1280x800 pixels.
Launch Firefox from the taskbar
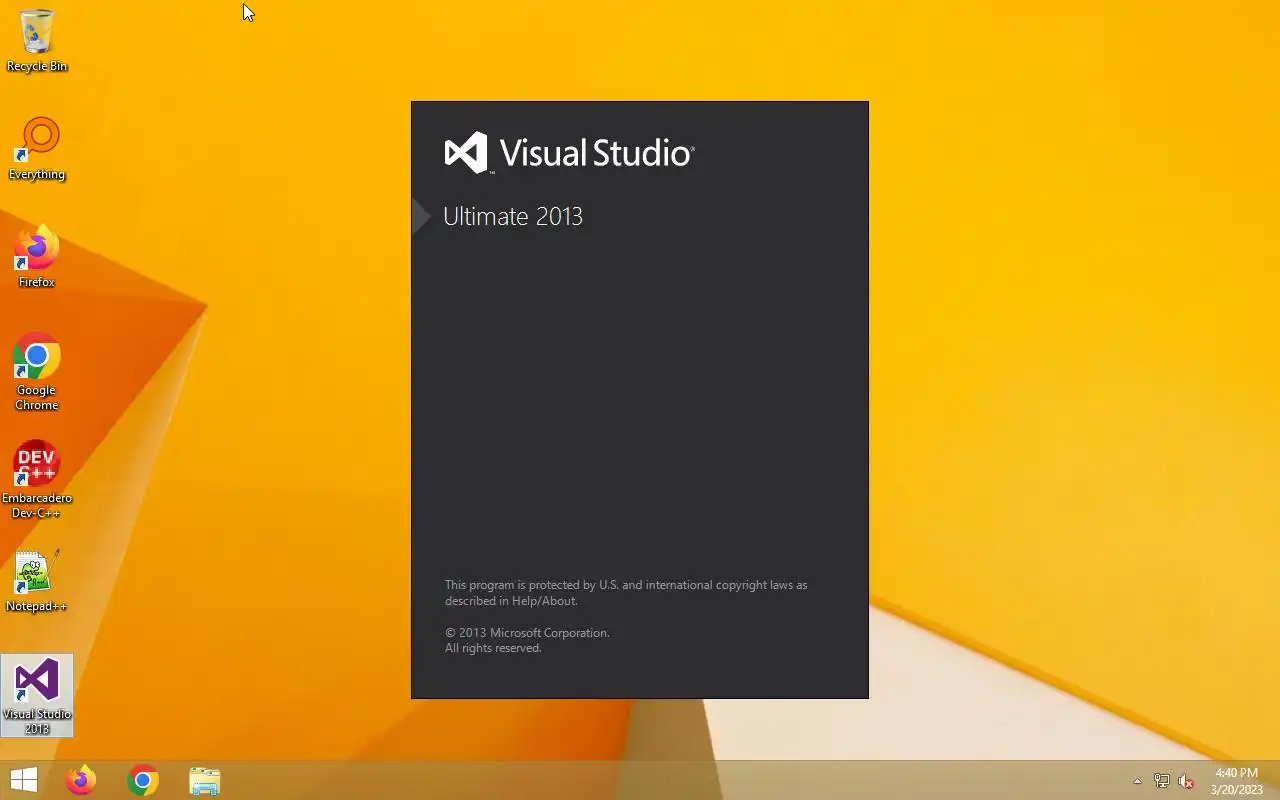tap(81, 780)
